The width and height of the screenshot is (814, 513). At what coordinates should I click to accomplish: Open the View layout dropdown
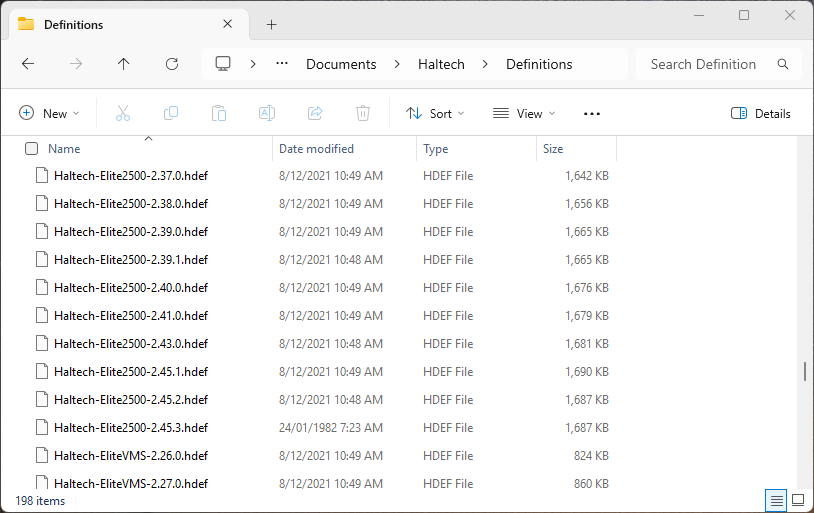[524, 113]
